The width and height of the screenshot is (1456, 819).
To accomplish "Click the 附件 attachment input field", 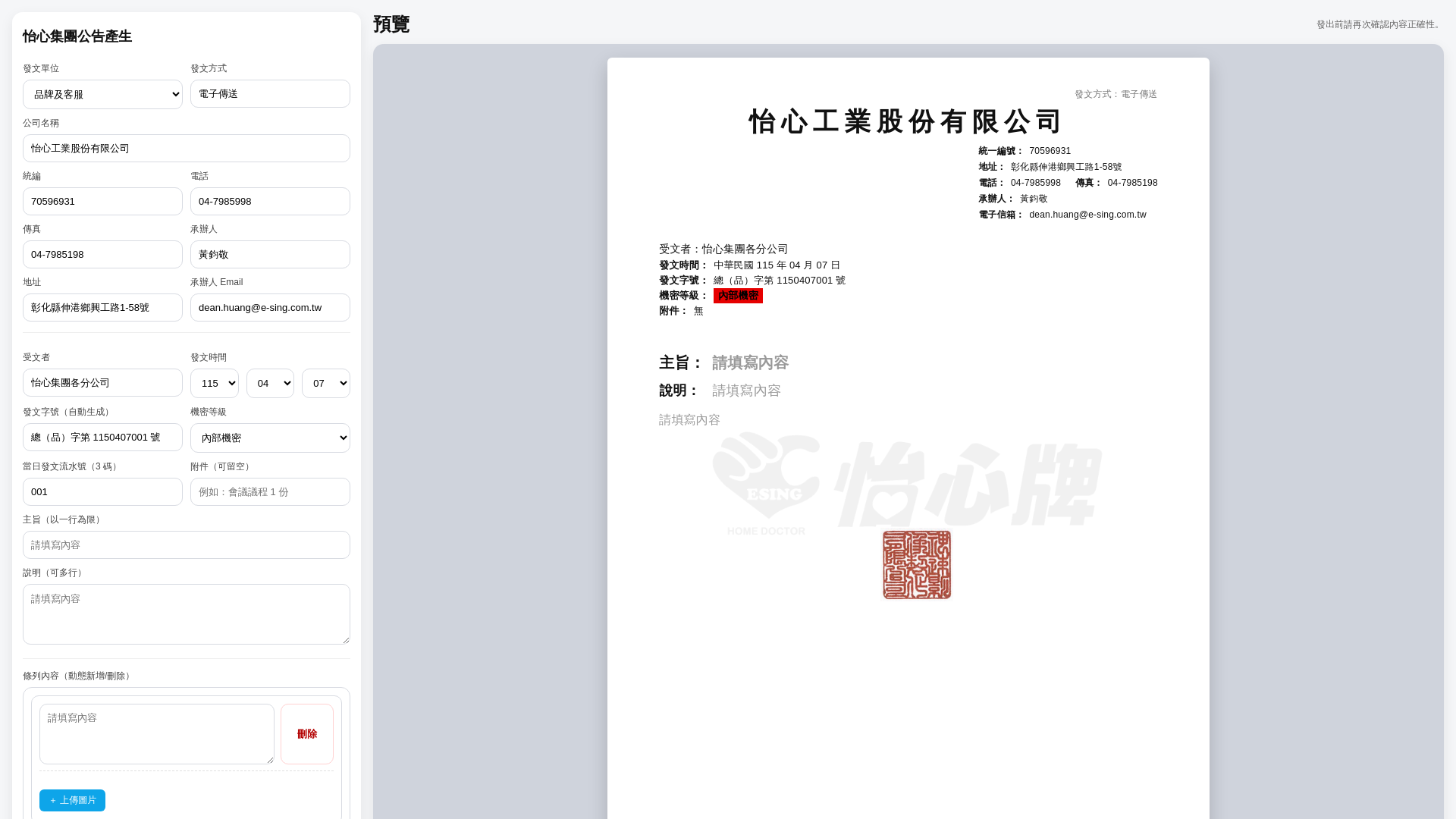I will coord(270,492).
